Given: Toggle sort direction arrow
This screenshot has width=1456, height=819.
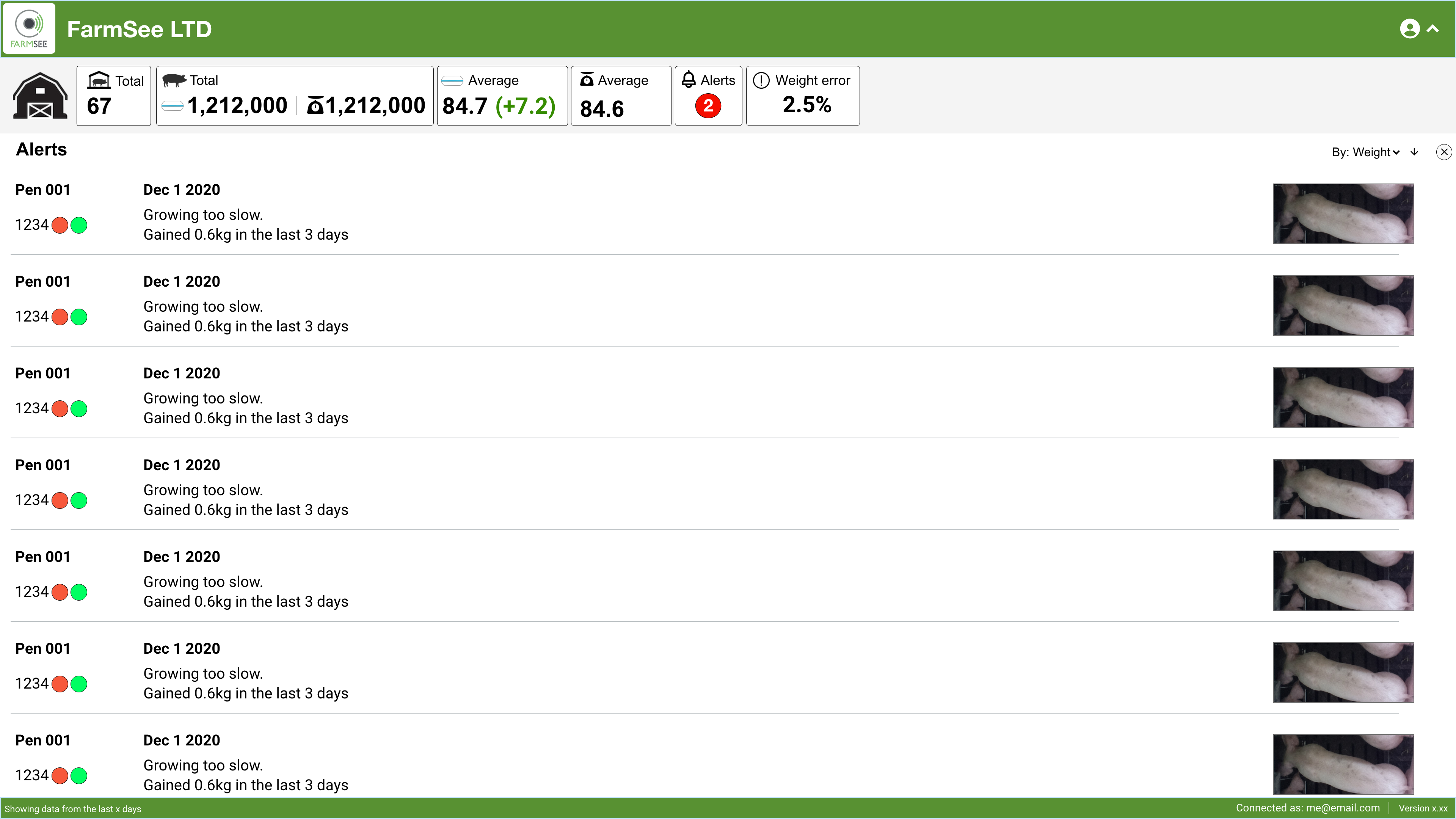Looking at the screenshot, I should (x=1414, y=152).
